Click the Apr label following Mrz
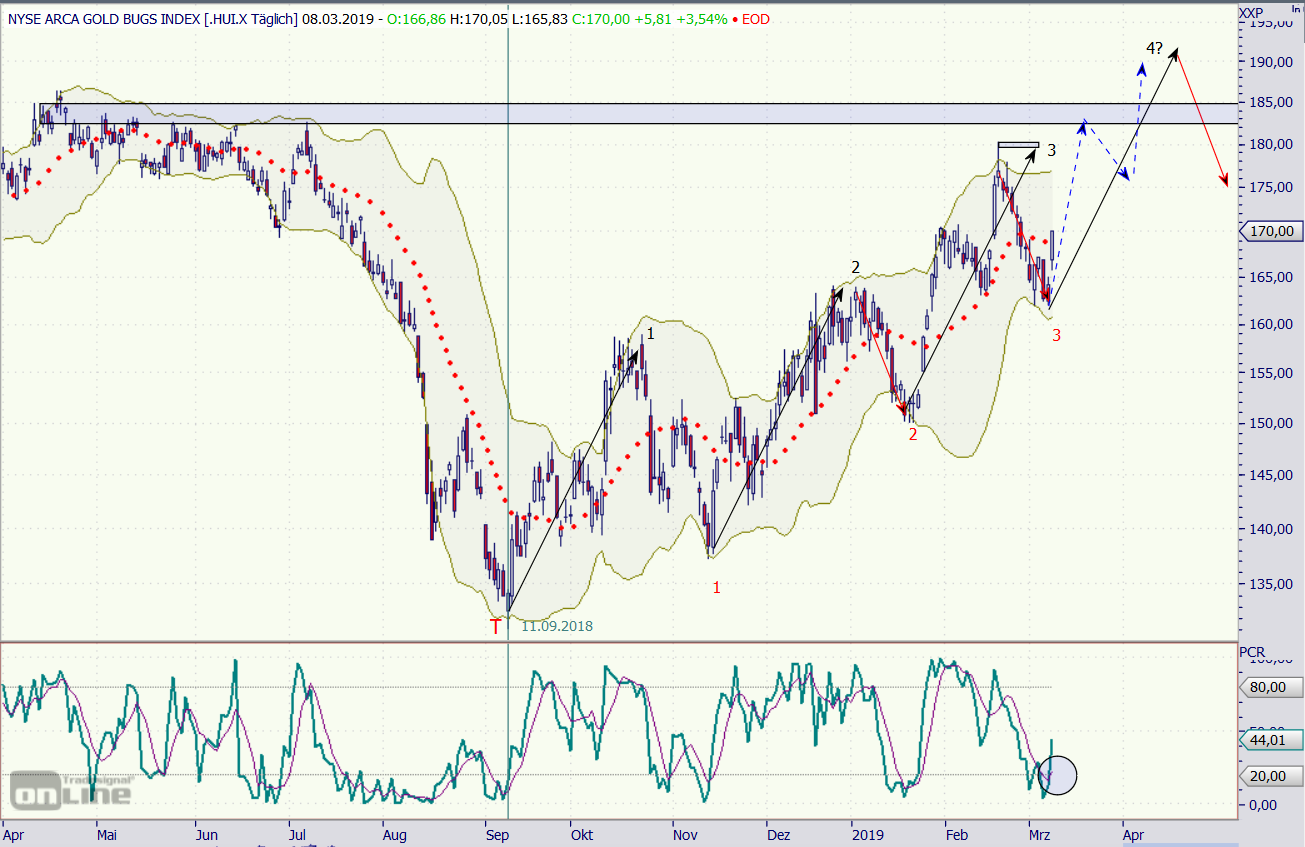1305x847 pixels. coord(1133,833)
